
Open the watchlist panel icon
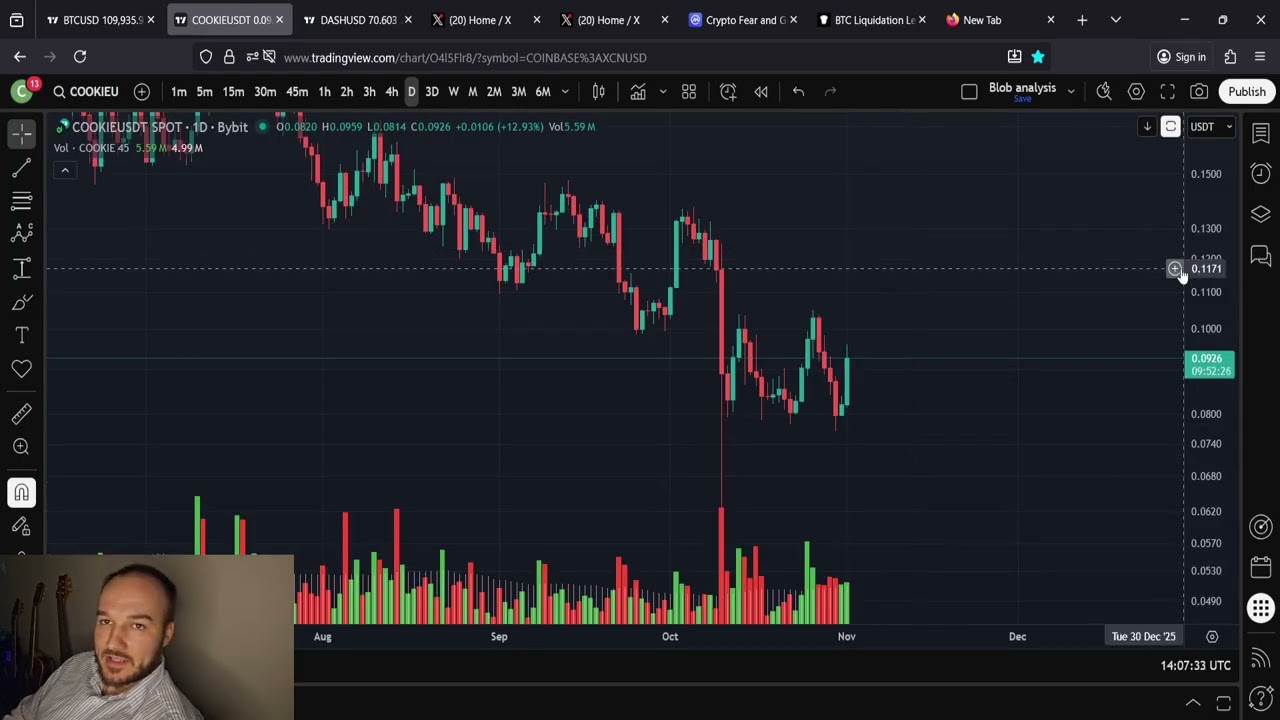point(1260,133)
